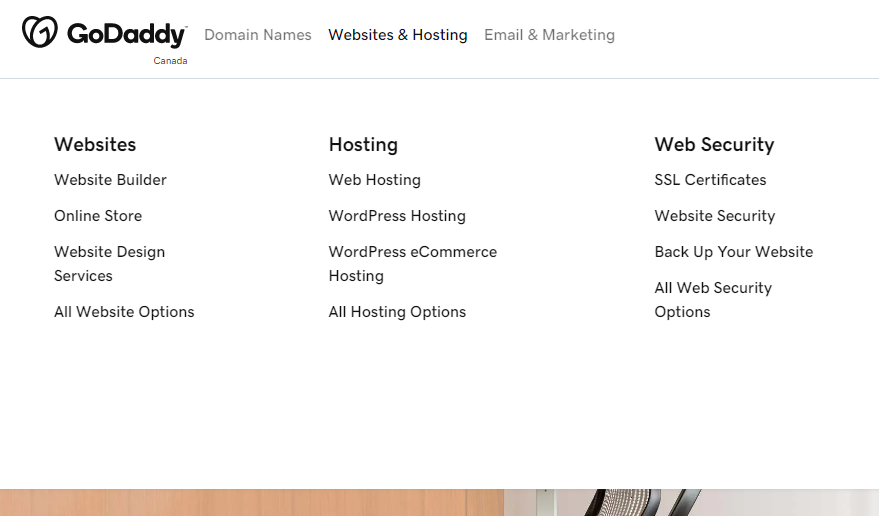View All Hosting Options

pyautogui.click(x=397, y=312)
